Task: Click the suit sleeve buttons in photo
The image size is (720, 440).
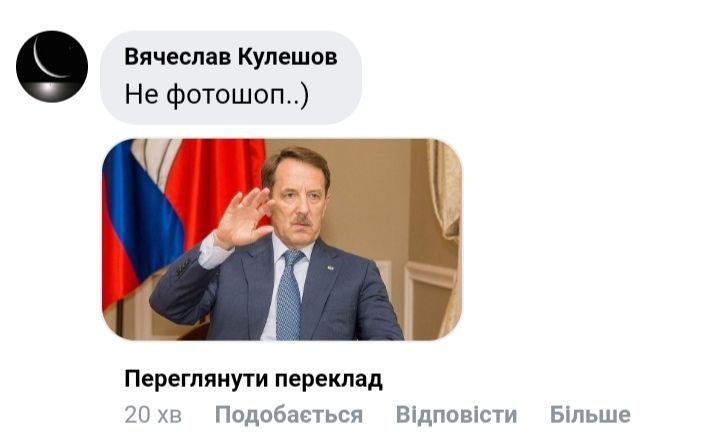Action: 183,265
